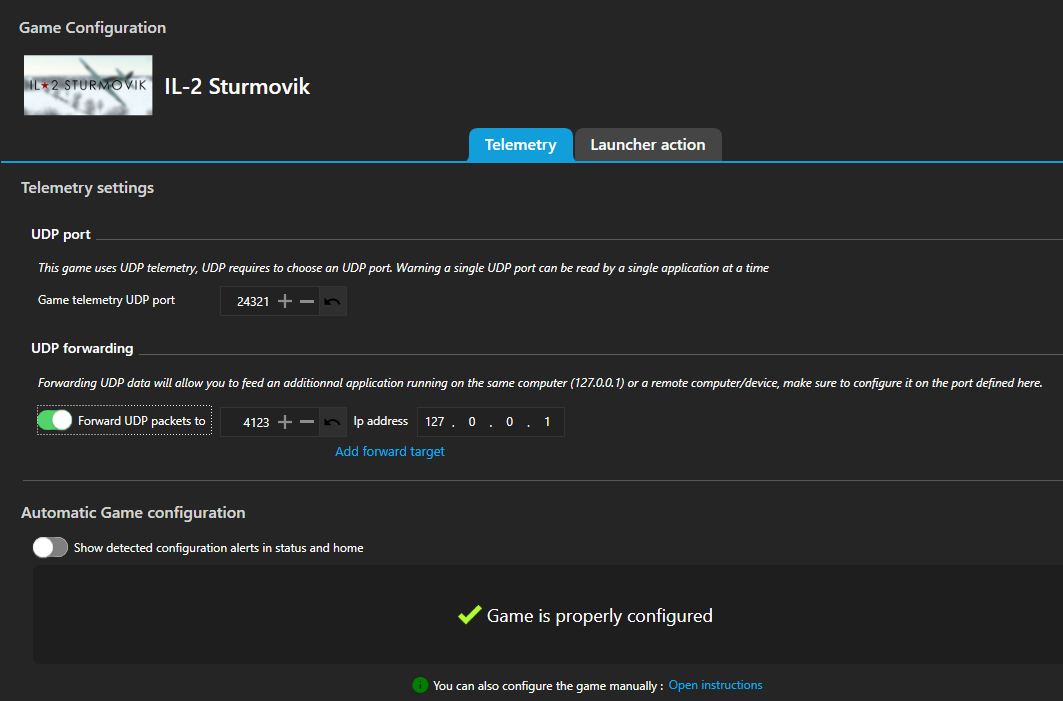
Task: Click the Telemetry settings heading
Action: click(x=87, y=188)
